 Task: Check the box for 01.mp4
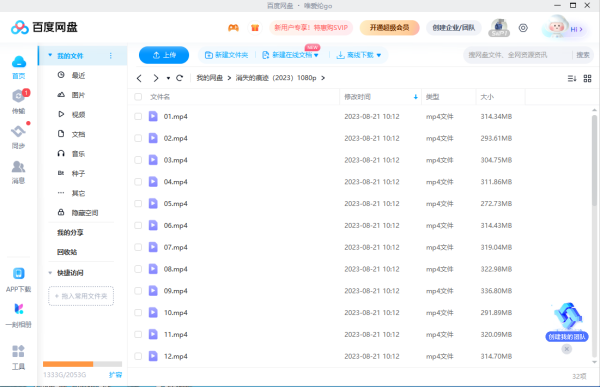pyautogui.click(x=138, y=116)
